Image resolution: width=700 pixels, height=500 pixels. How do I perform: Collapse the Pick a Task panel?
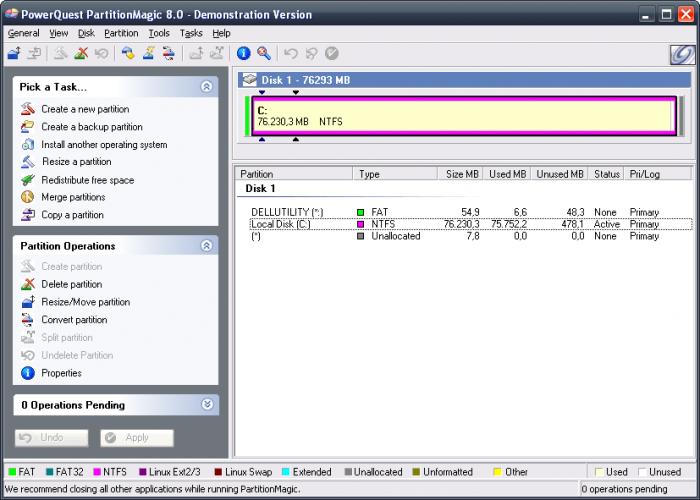tap(207, 87)
